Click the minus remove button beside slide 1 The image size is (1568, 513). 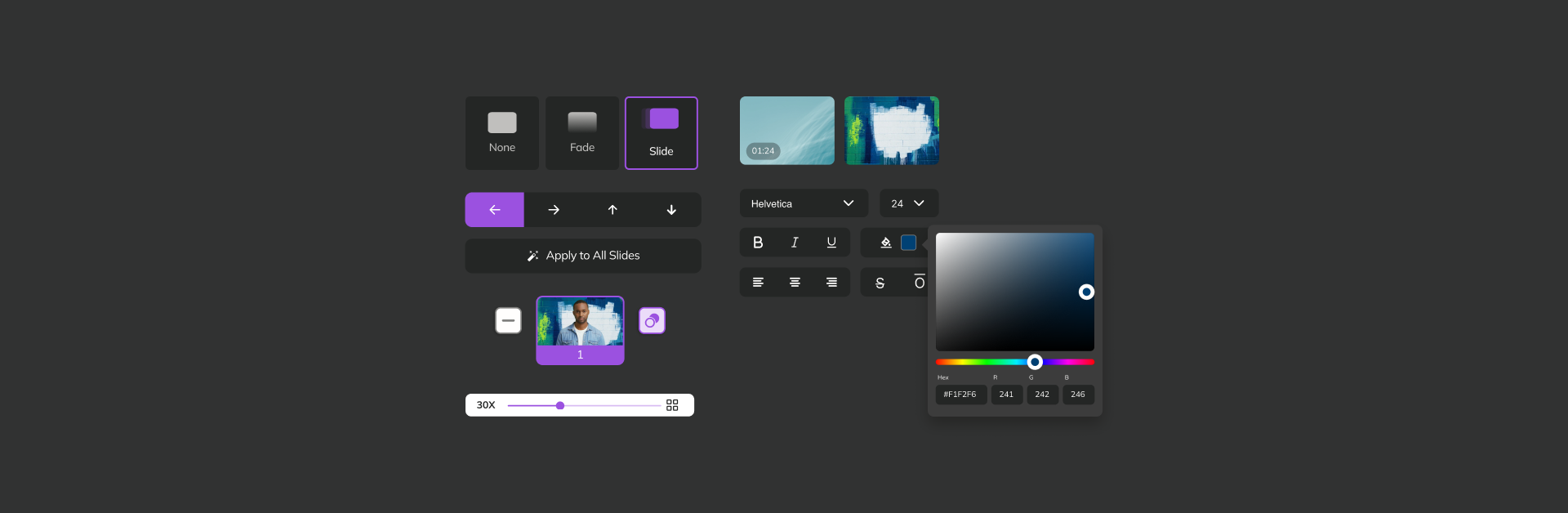click(508, 320)
